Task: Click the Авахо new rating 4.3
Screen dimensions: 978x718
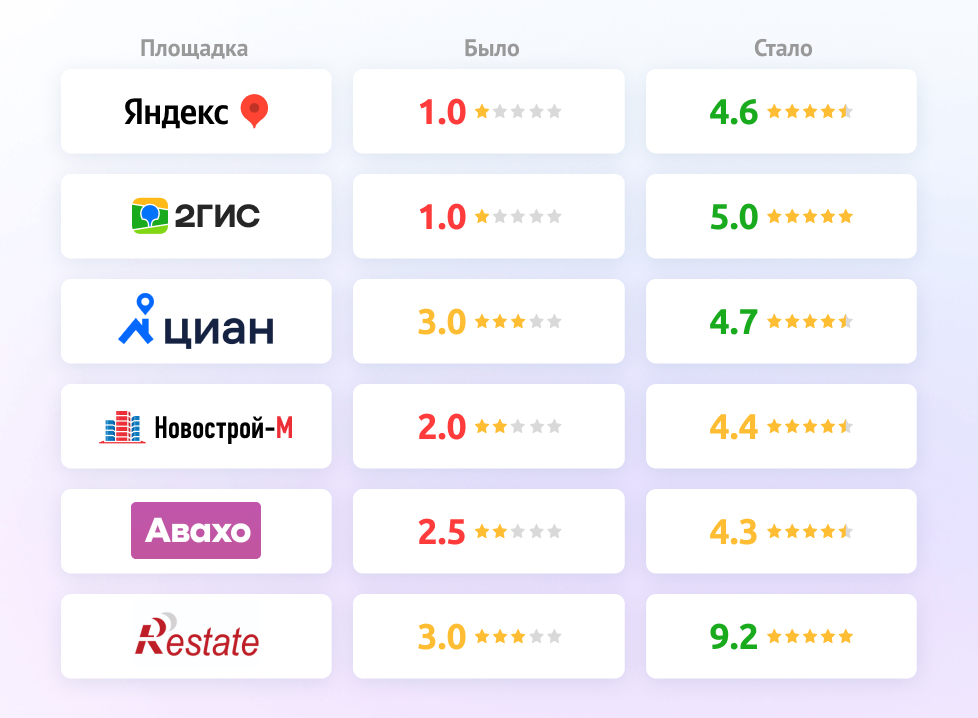Action: coord(734,532)
